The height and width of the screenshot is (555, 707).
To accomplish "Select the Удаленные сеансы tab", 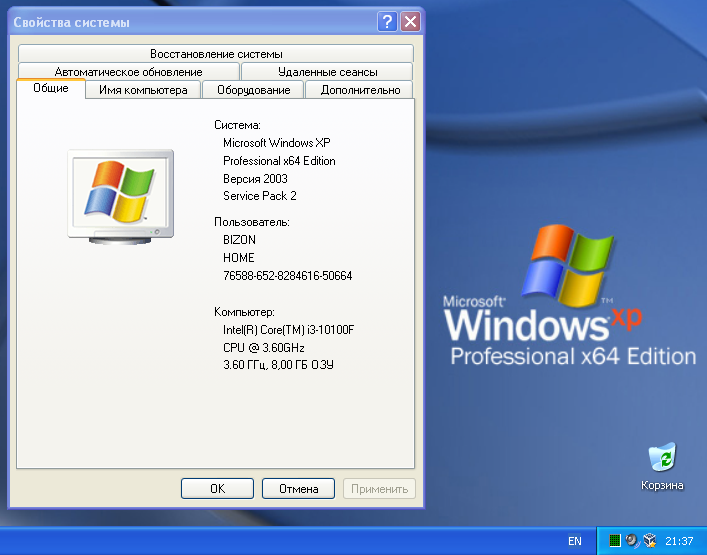I will click(327, 72).
